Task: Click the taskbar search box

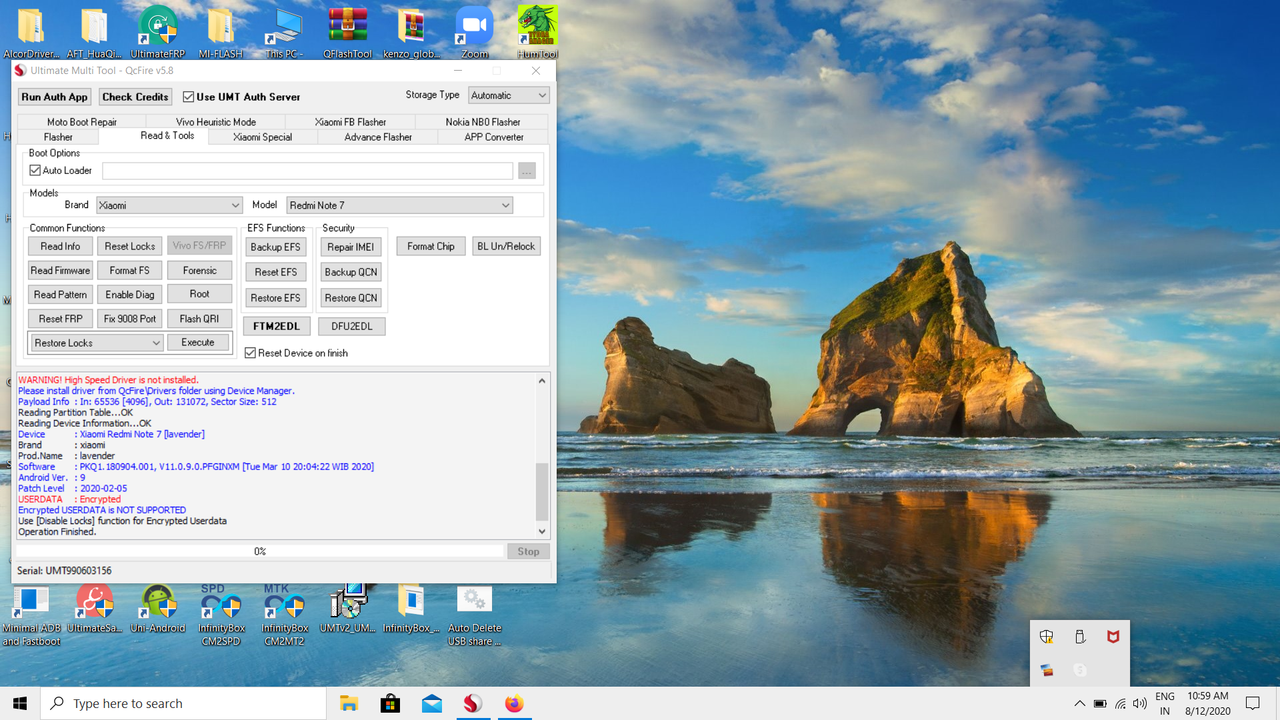Action: [183, 703]
